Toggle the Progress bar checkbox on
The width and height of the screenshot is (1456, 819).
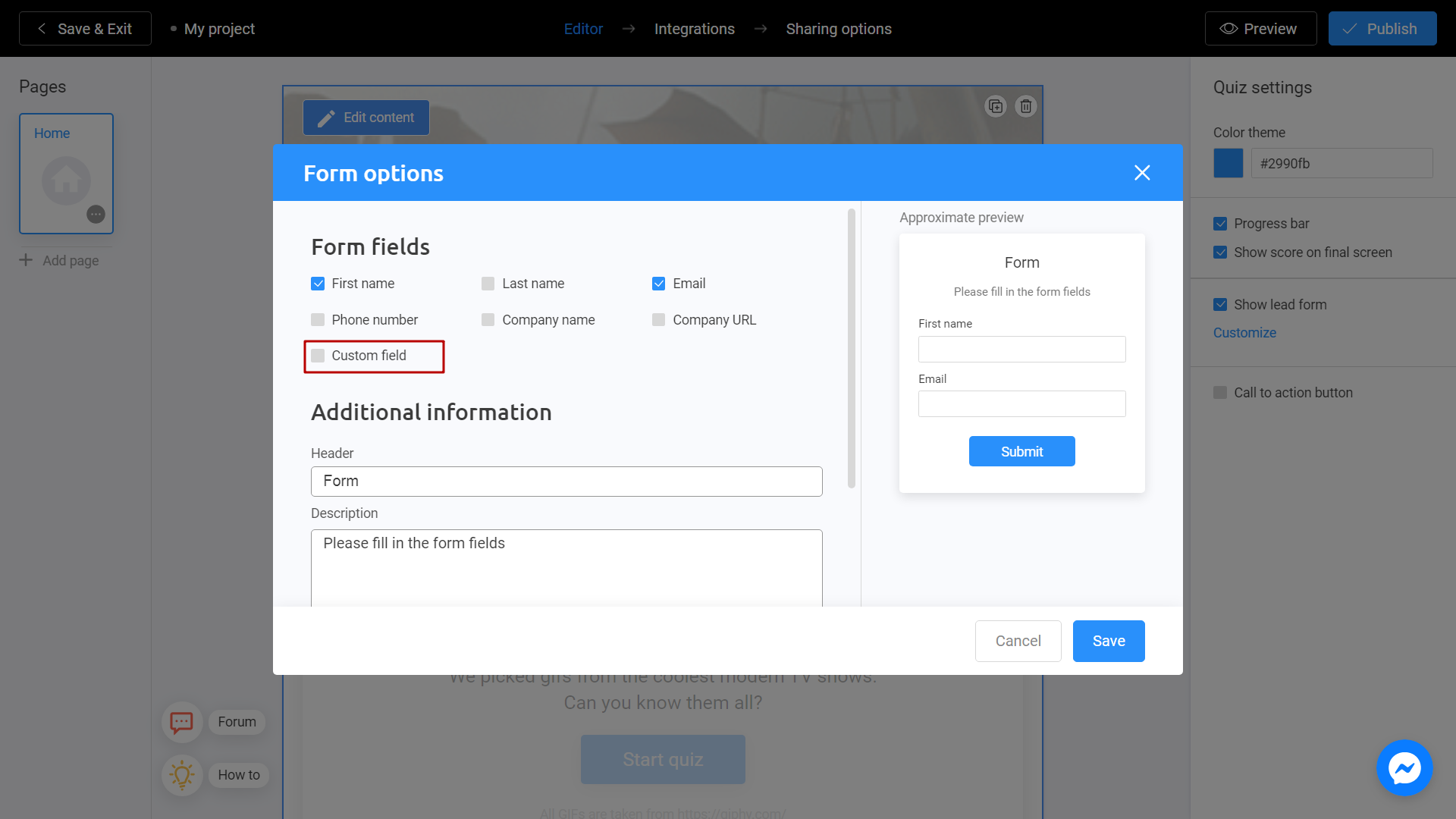pos(1219,223)
